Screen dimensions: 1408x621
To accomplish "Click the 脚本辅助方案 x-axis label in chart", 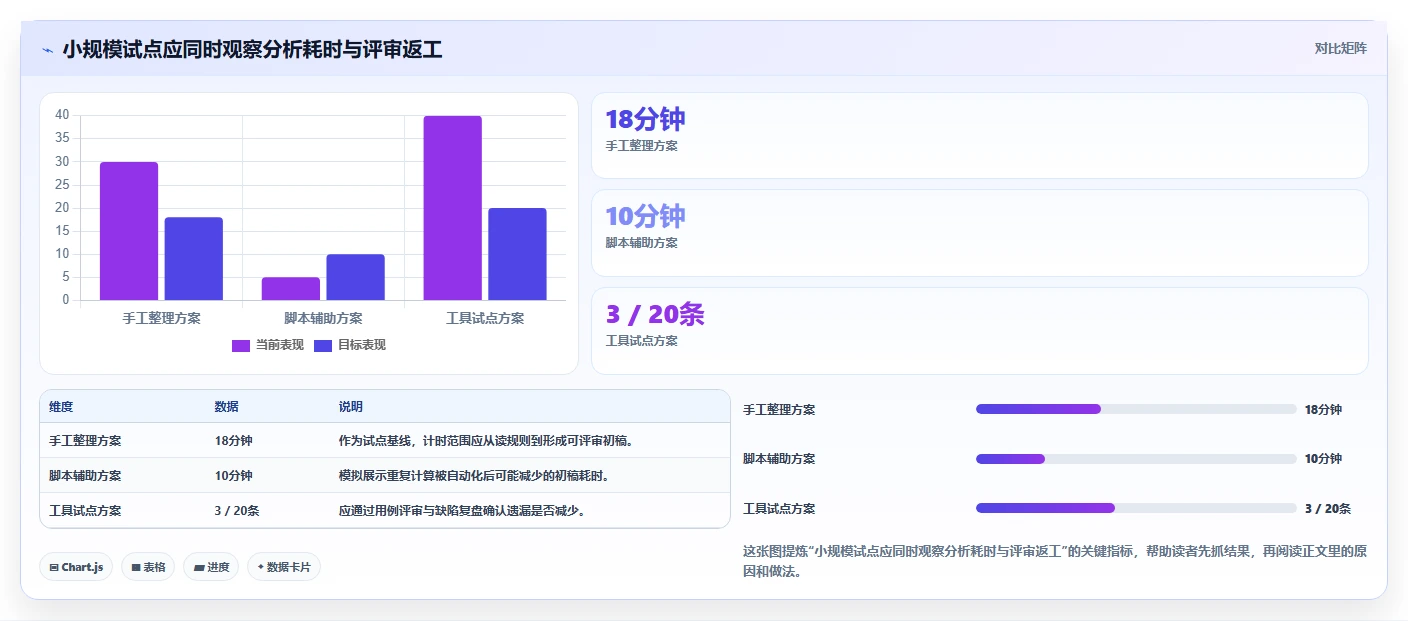I will click(323, 318).
